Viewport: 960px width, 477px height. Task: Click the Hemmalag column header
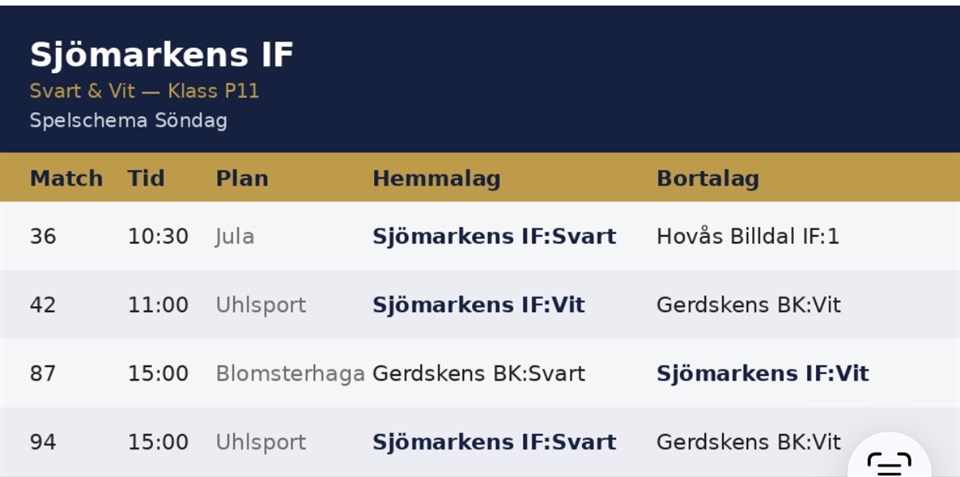click(x=437, y=179)
